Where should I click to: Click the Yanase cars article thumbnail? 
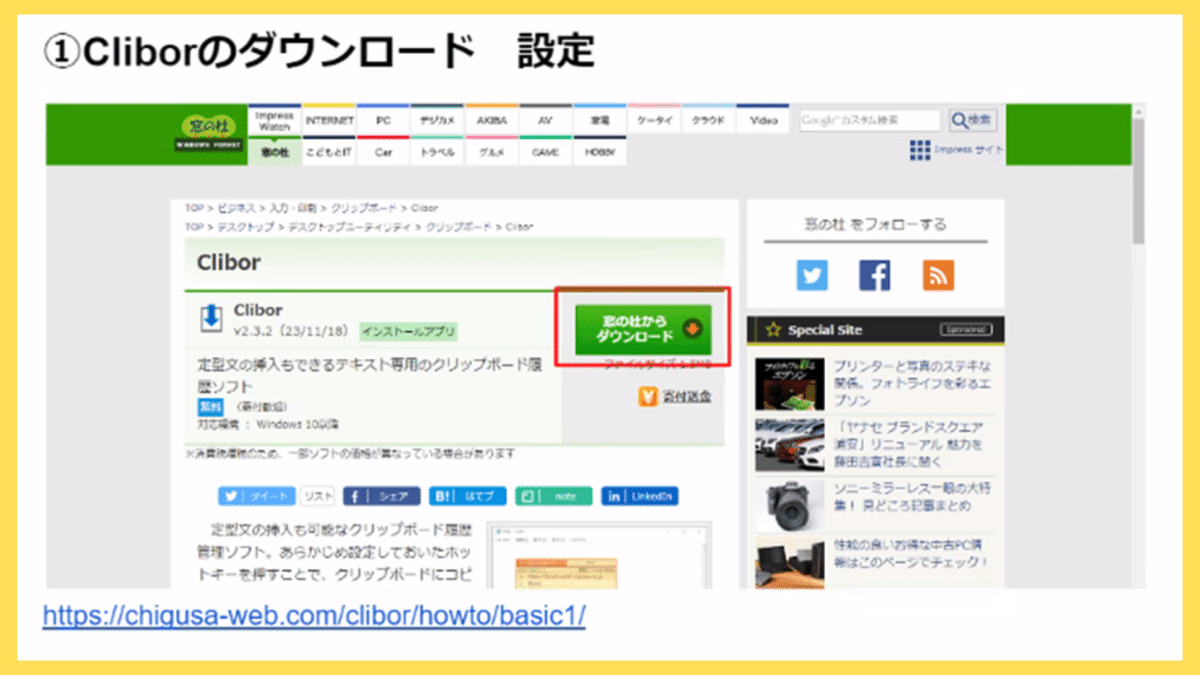(790, 444)
